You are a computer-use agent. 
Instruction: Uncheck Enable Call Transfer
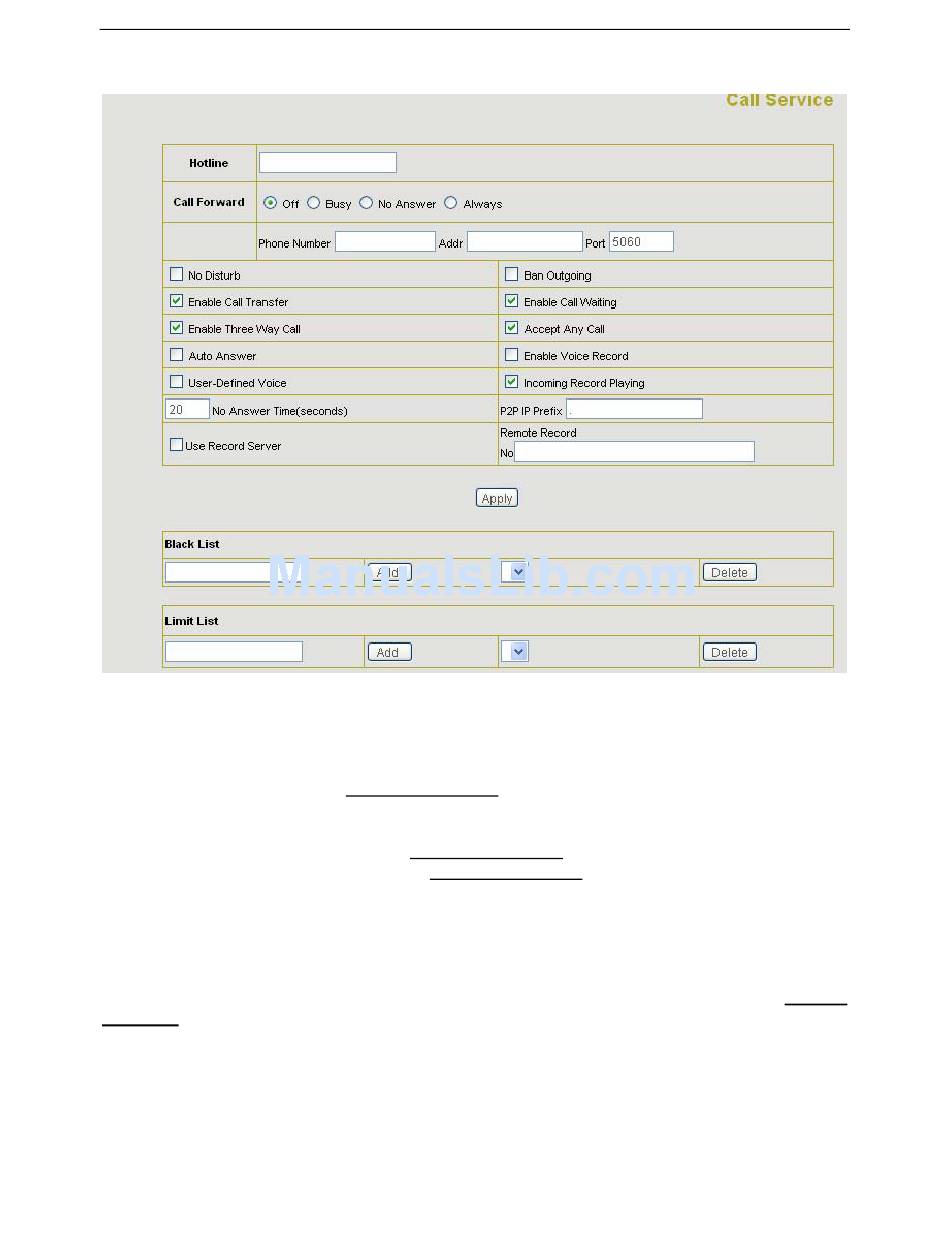pyautogui.click(x=177, y=301)
